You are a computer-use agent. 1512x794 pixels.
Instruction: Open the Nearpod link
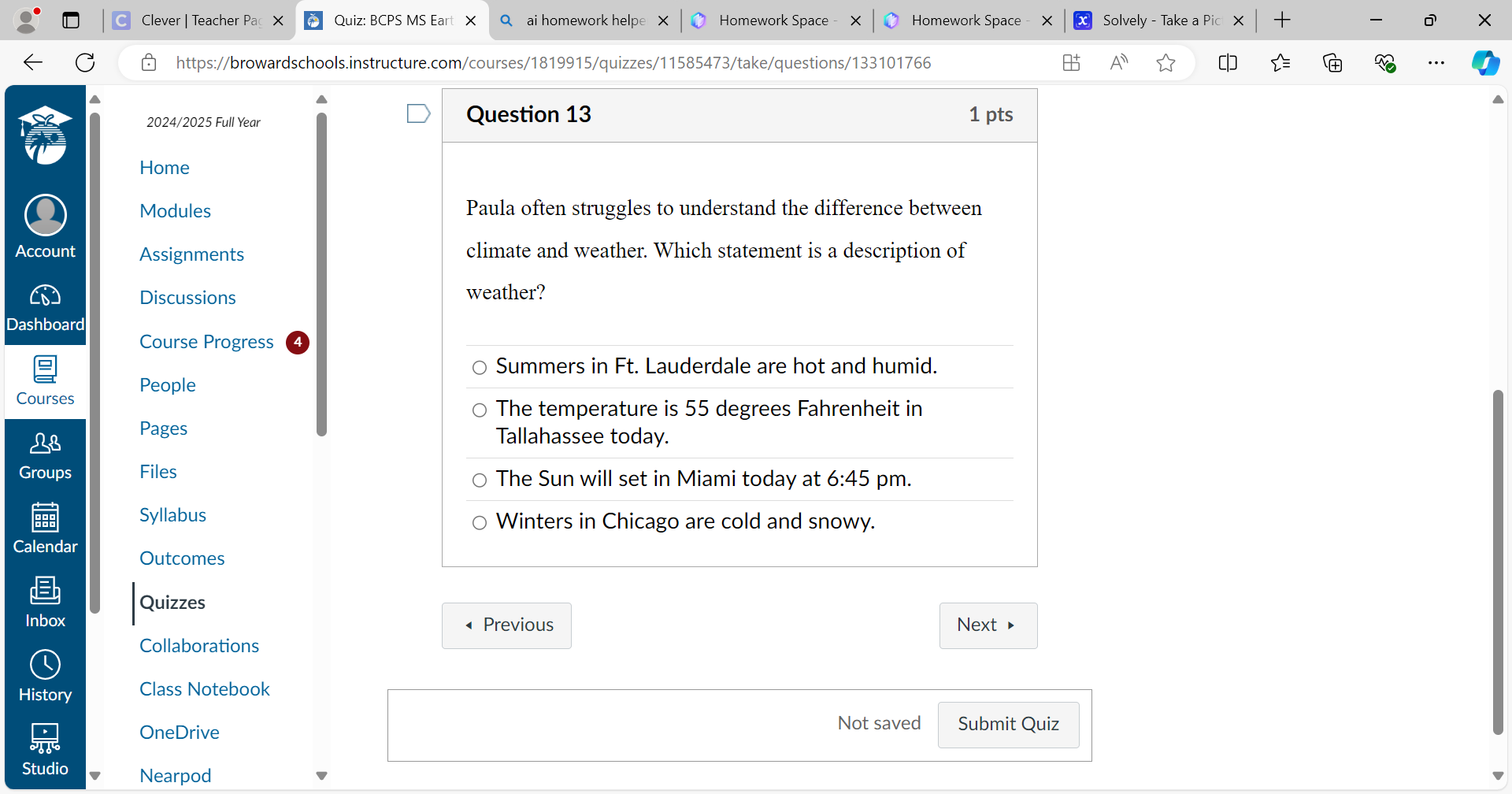point(176,776)
